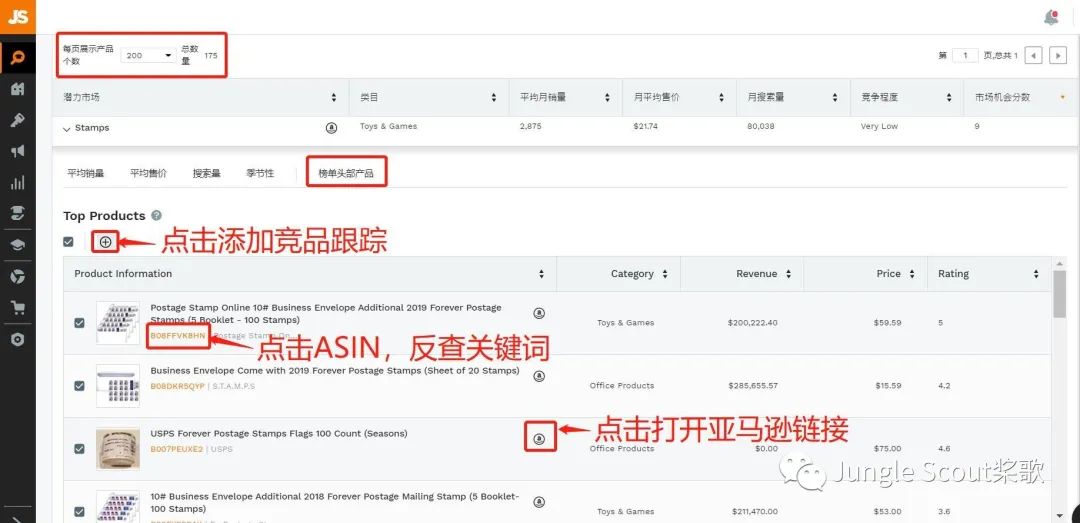The height and width of the screenshot is (523, 1080).
Task: Uncheck the 2018 Forever Mailing Stamp row
Action: coord(79,511)
